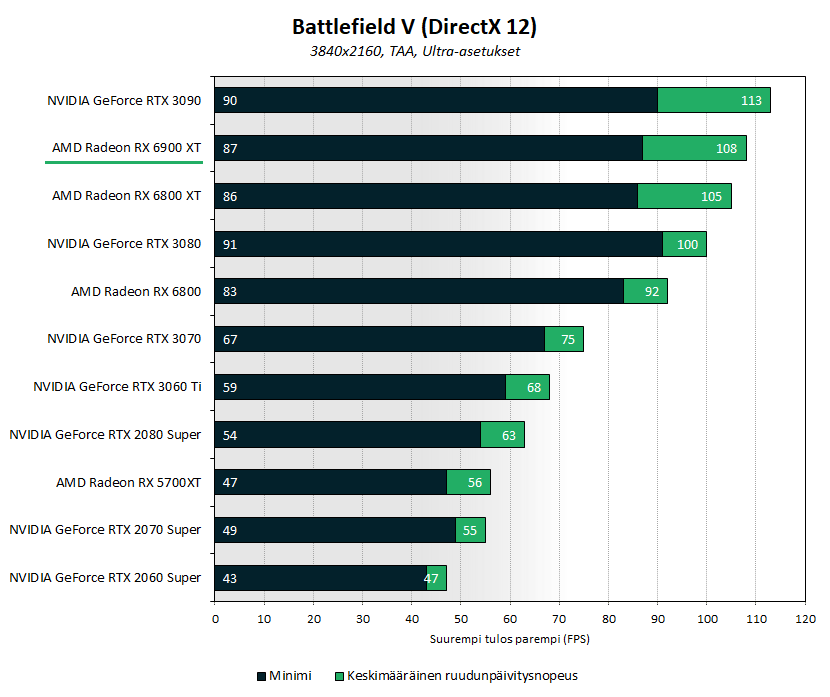Select the RTX 3070 average value 75
Screen dimensions: 830x697
[567, 340]
